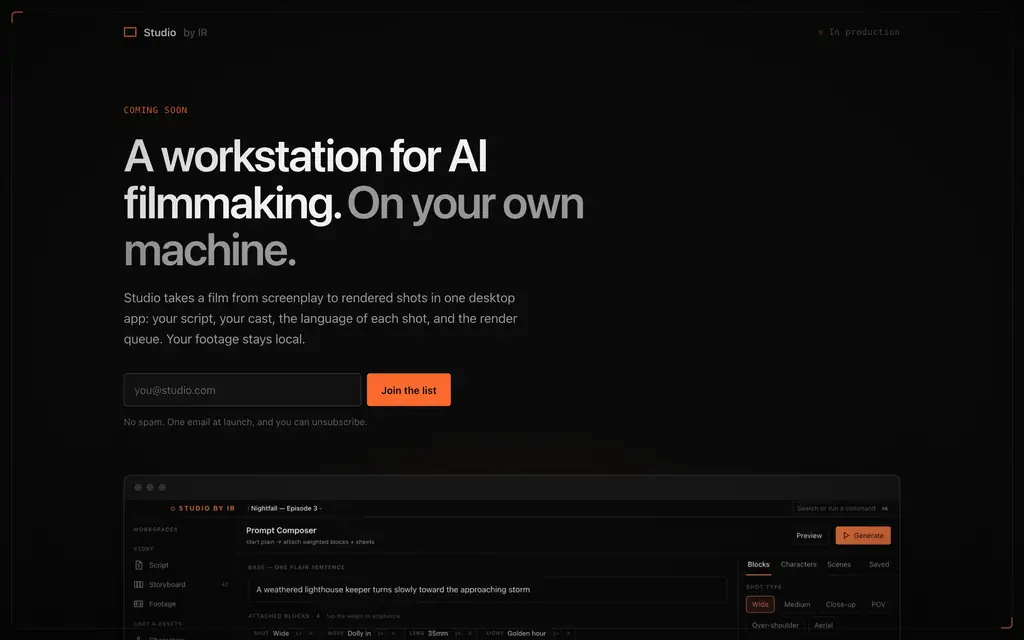
Task: Click the Golden hour attached block
Action: coord(526,633)
